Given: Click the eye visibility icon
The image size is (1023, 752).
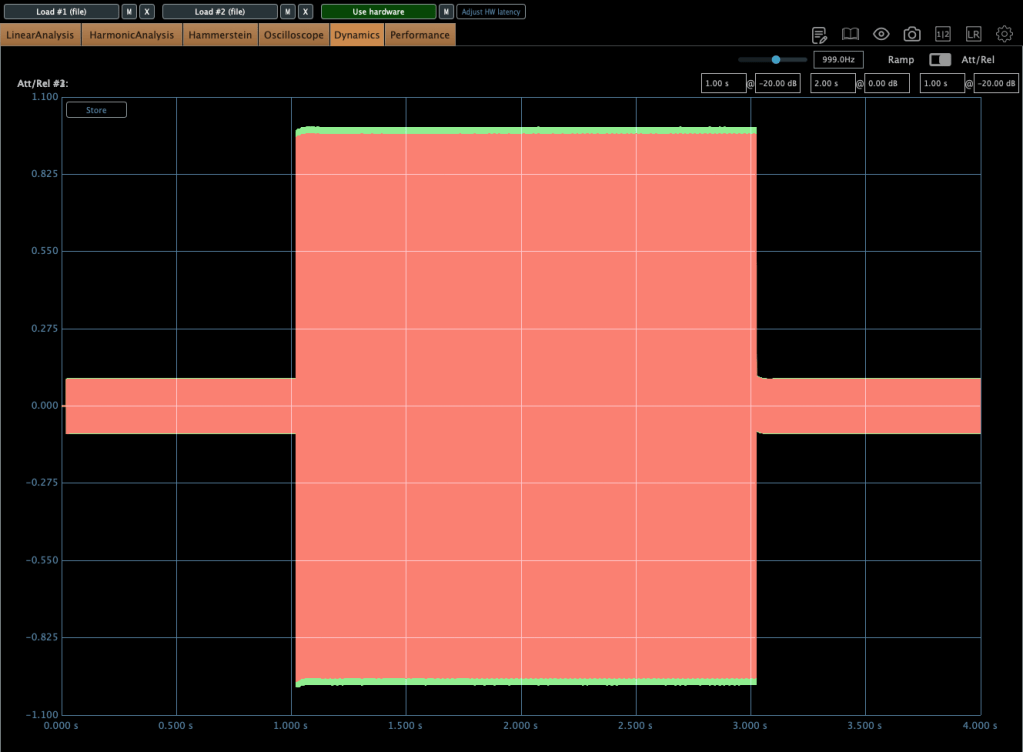Looking at the screenshot, I should click(x=881, y=34).
